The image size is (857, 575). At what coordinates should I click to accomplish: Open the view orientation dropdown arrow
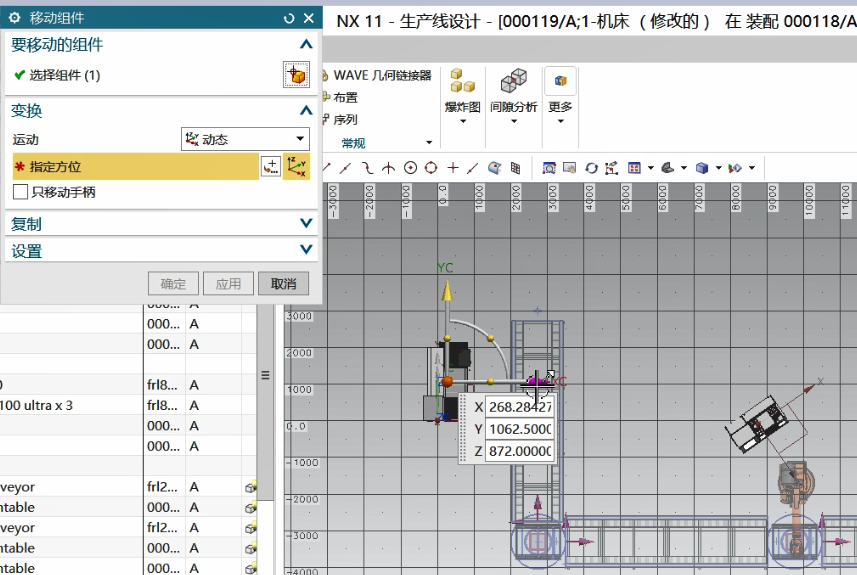pos(684,168)
